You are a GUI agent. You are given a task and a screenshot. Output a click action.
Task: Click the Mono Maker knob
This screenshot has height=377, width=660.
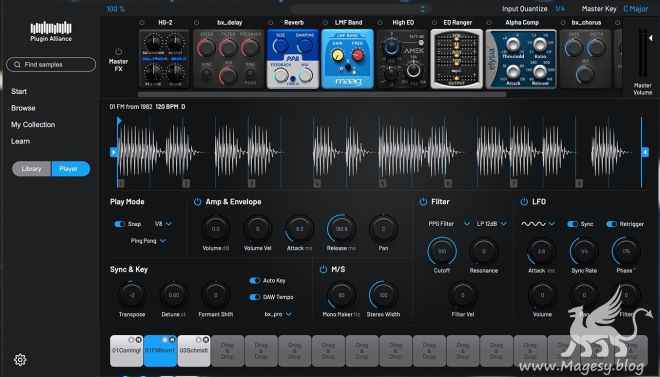[x=341, y=295]
